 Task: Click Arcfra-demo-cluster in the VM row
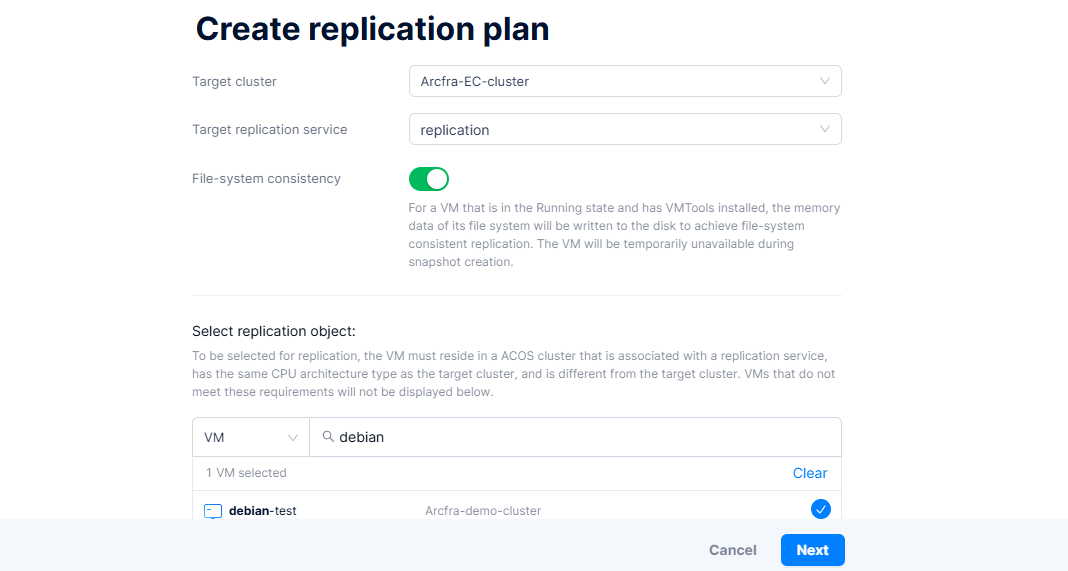pos(482,511)
